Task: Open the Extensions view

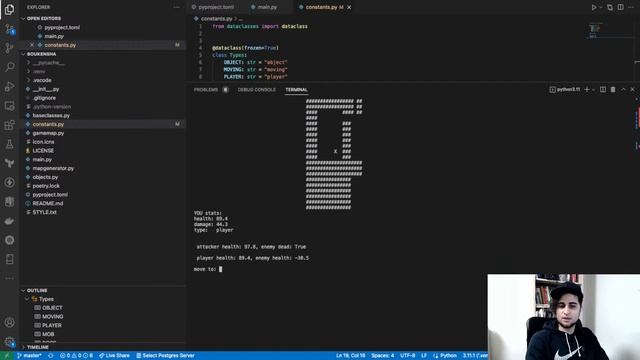Action: [x=9, y=125]
